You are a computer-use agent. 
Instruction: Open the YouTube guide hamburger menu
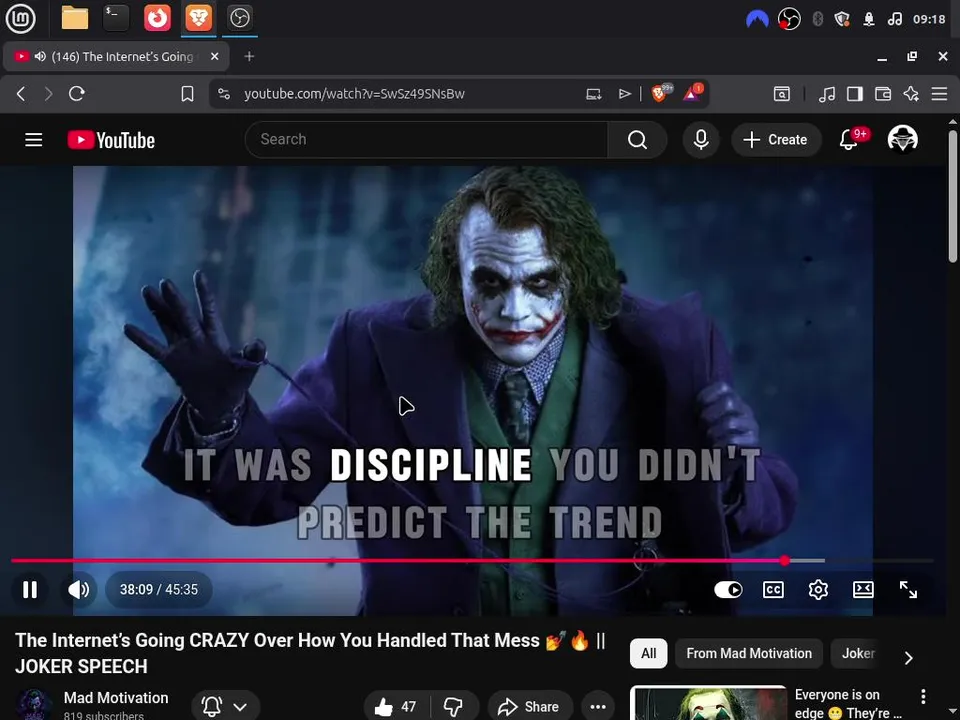[x=34, y=140]
